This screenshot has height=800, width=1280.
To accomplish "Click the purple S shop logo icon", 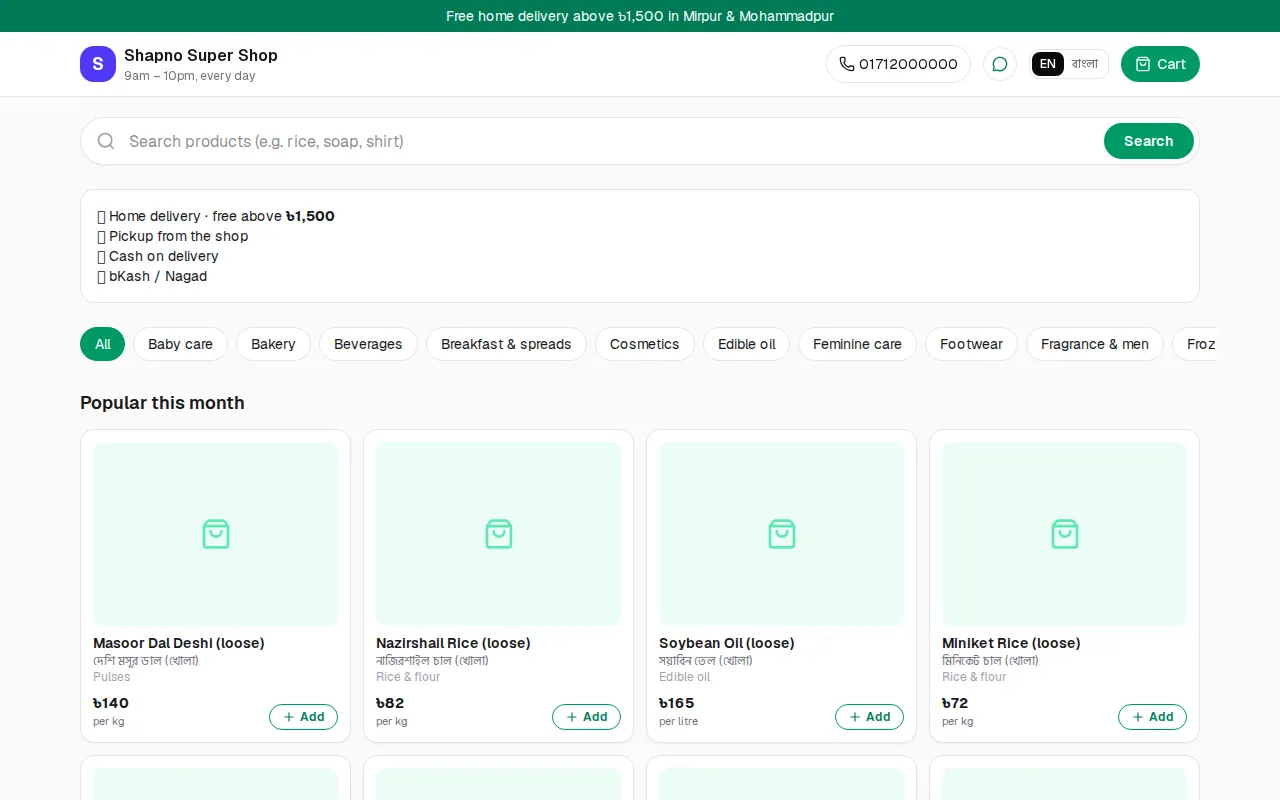I will click(x=98, y=64).
